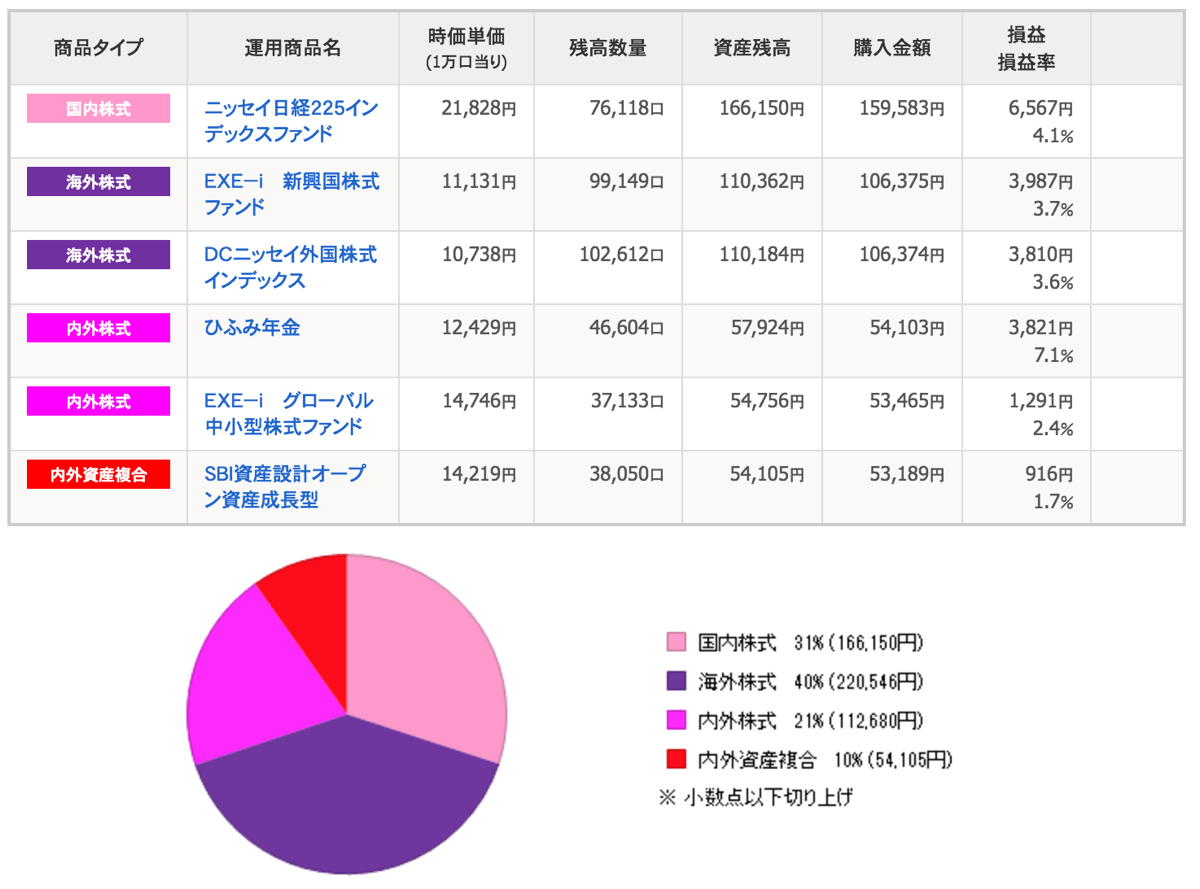Click unit price 14,746円

[x=479, y=402]
